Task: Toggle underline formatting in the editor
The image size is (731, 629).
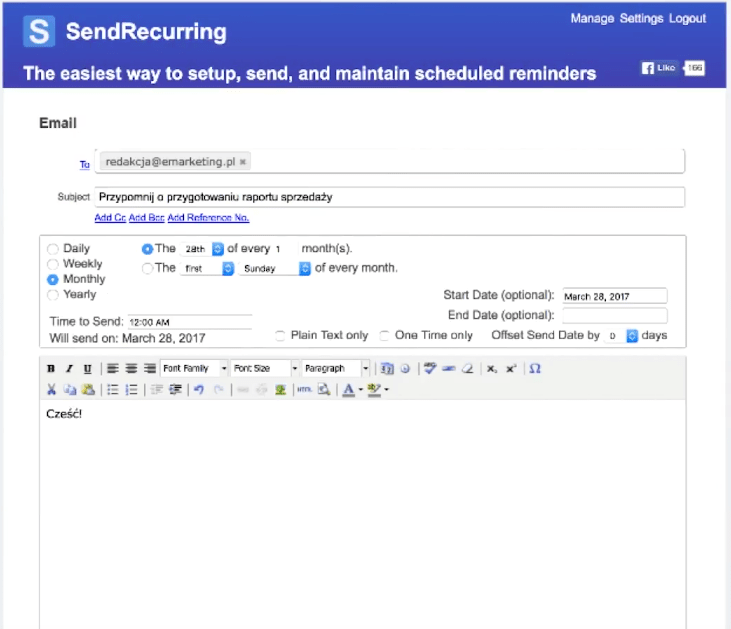Action: 87,369
